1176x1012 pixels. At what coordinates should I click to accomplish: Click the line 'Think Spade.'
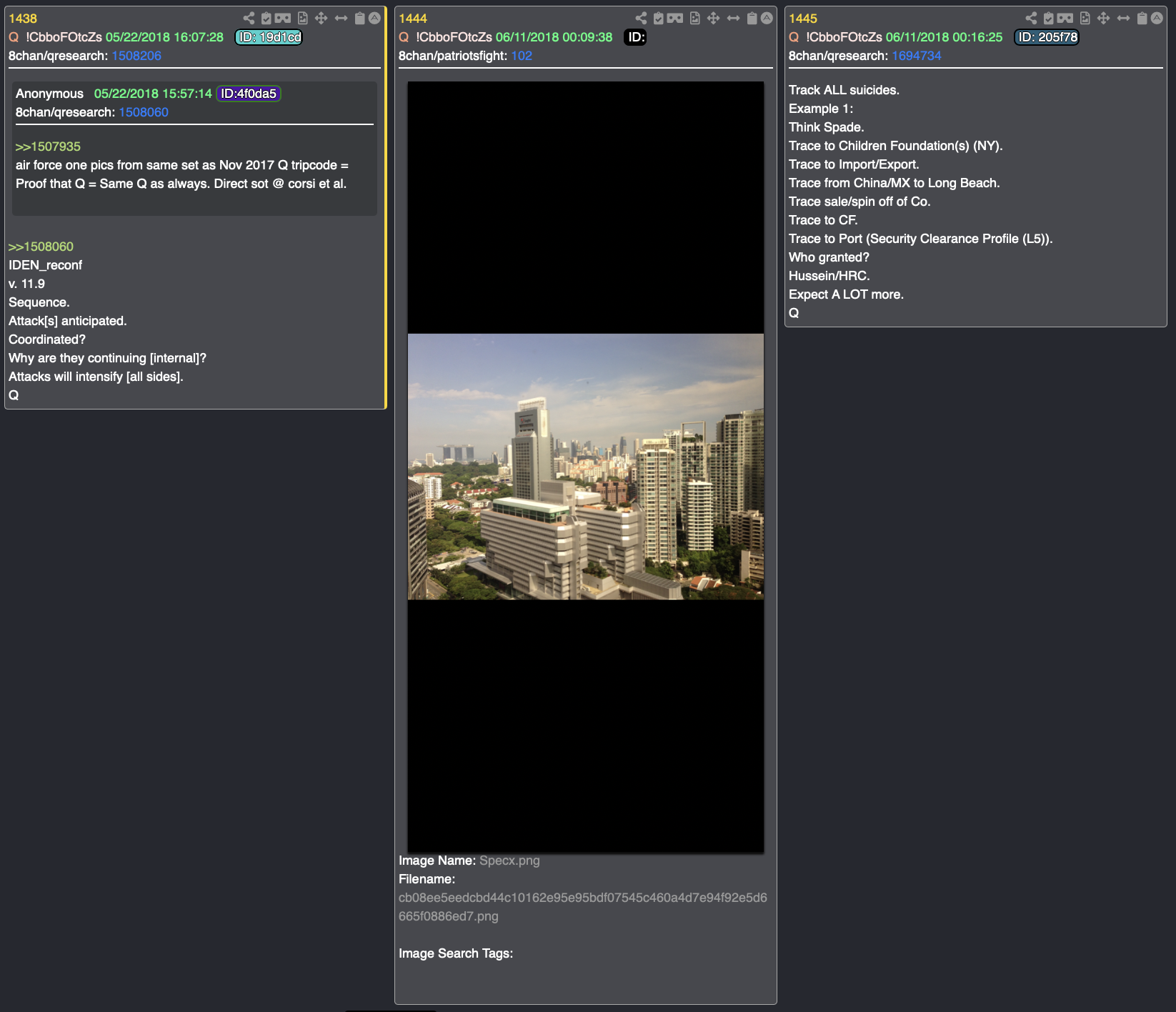click(826, 127)
